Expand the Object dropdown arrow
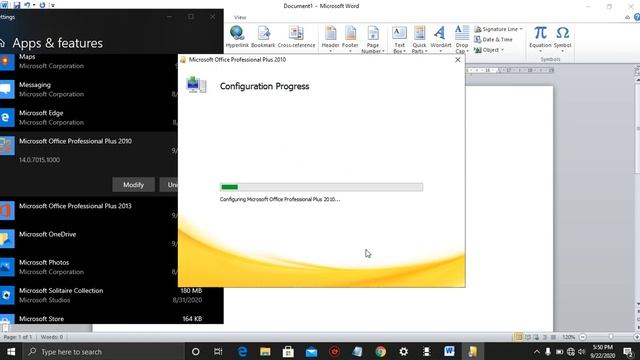640x360 pixels. pyautogui.click(x=502, y=50)
